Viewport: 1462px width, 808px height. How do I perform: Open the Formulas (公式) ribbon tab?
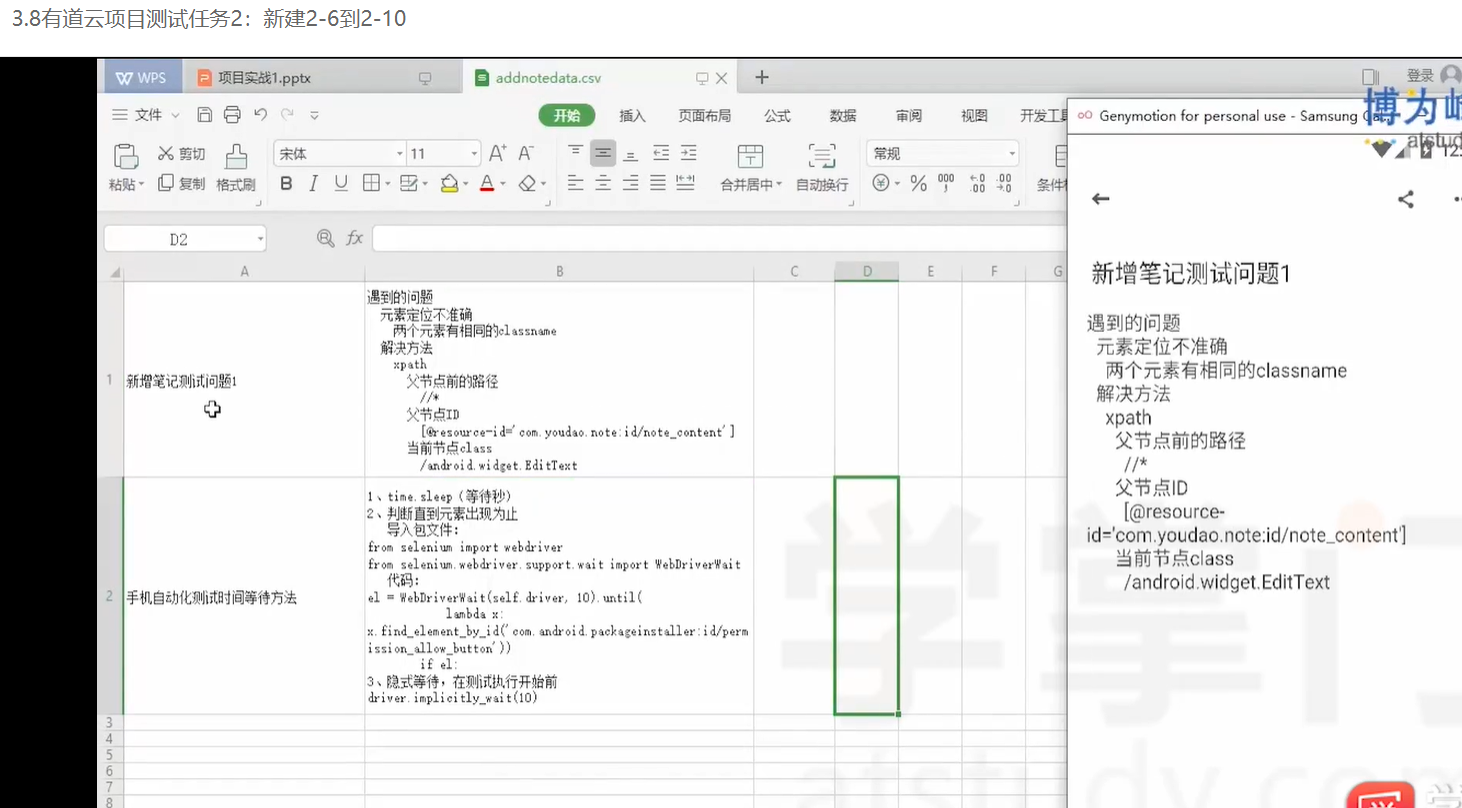coord(777,116)
